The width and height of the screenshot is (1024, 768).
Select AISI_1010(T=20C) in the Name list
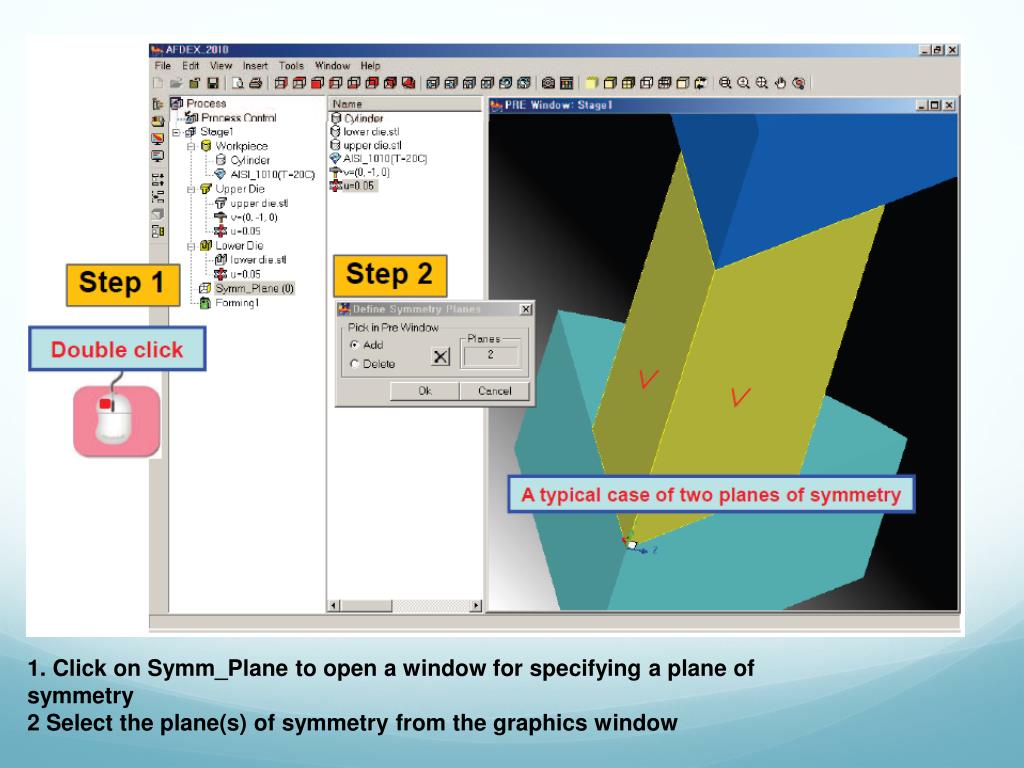pos(385,159)
